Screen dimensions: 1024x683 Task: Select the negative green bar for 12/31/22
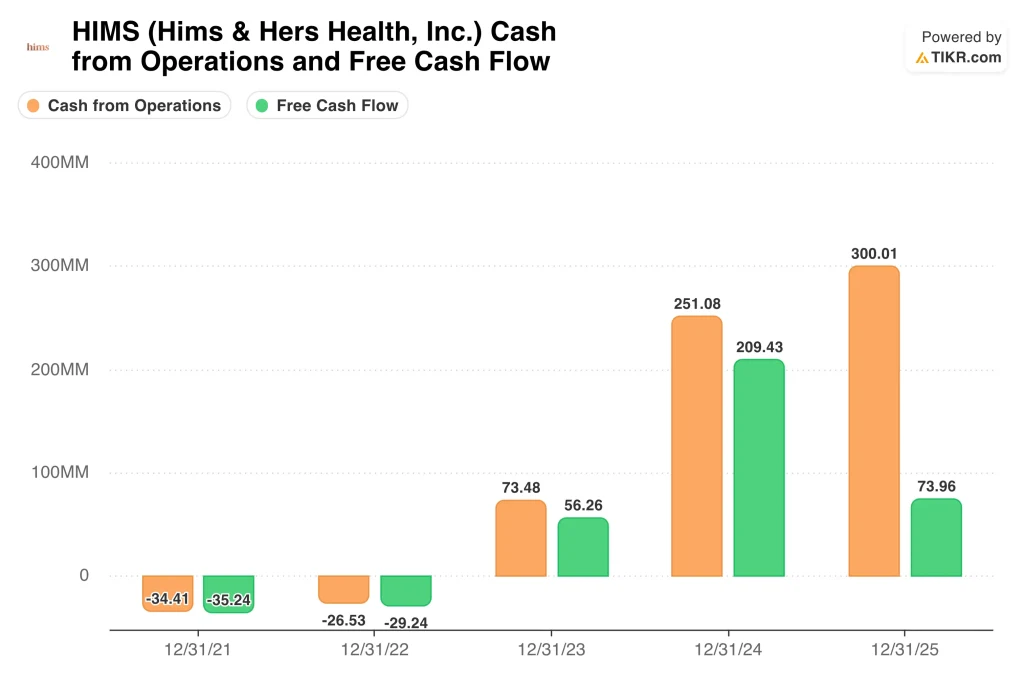(x=406, y=591)
